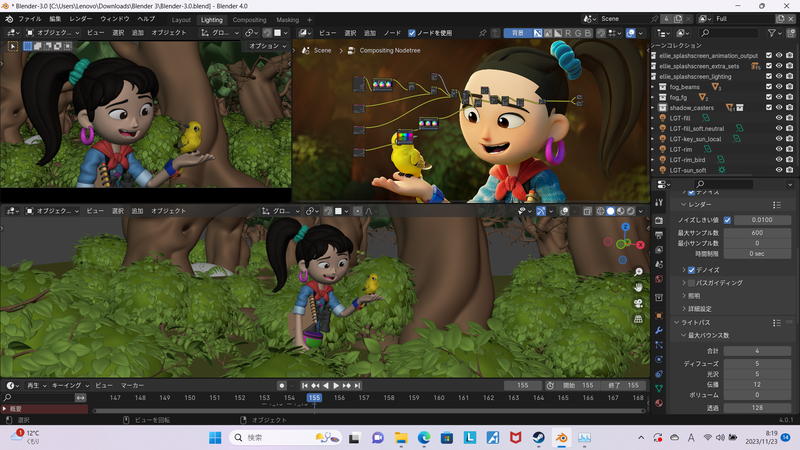Toggle proportional editing in lower viewport

click(x=358, y=211)
